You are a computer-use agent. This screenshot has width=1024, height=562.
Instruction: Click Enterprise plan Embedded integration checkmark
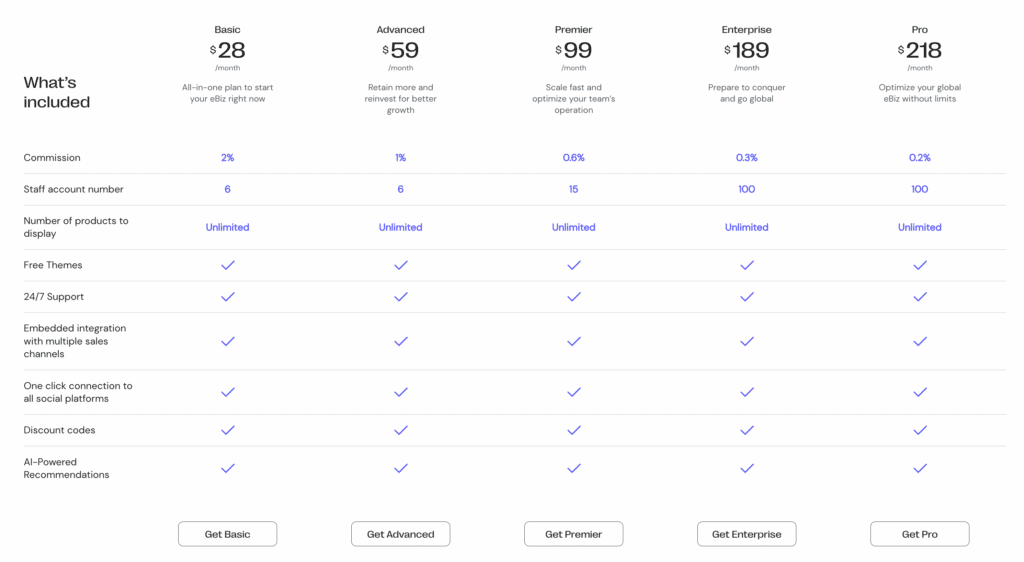click(x=746, y=341)
